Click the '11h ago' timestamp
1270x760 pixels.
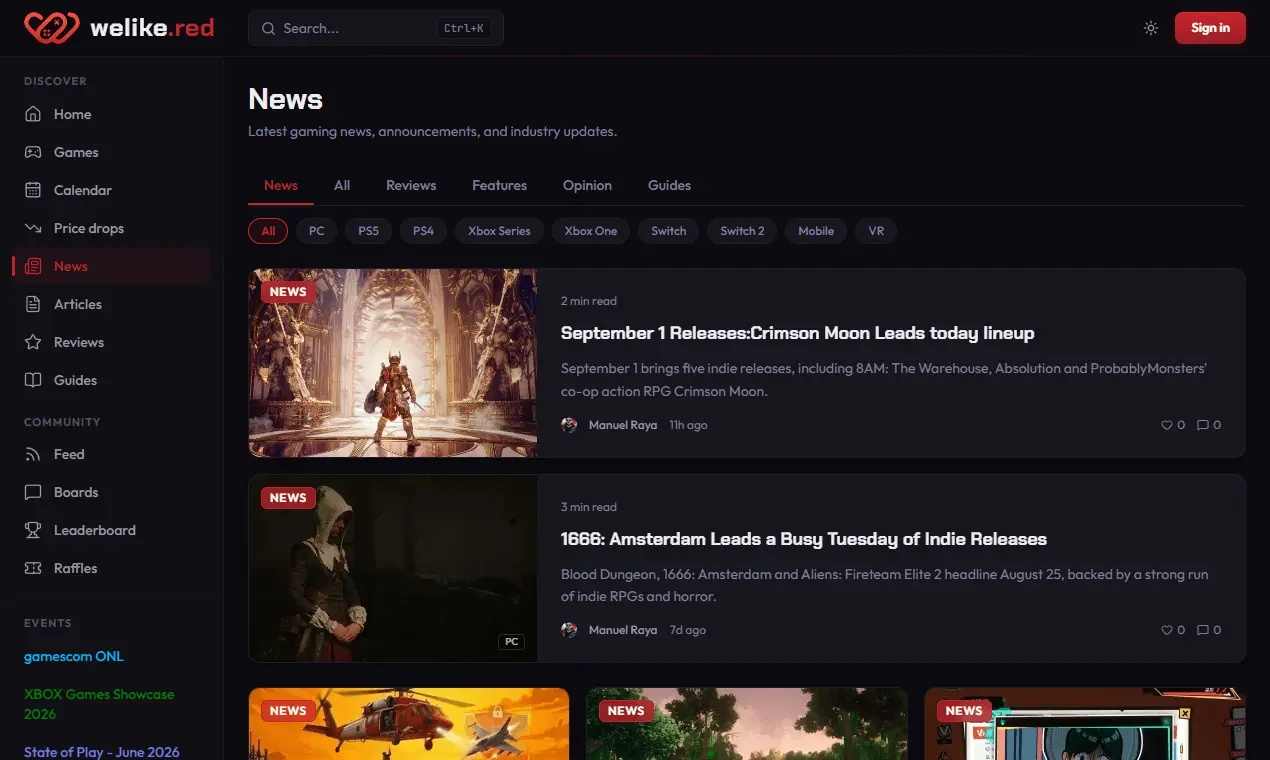click(688, 425)
